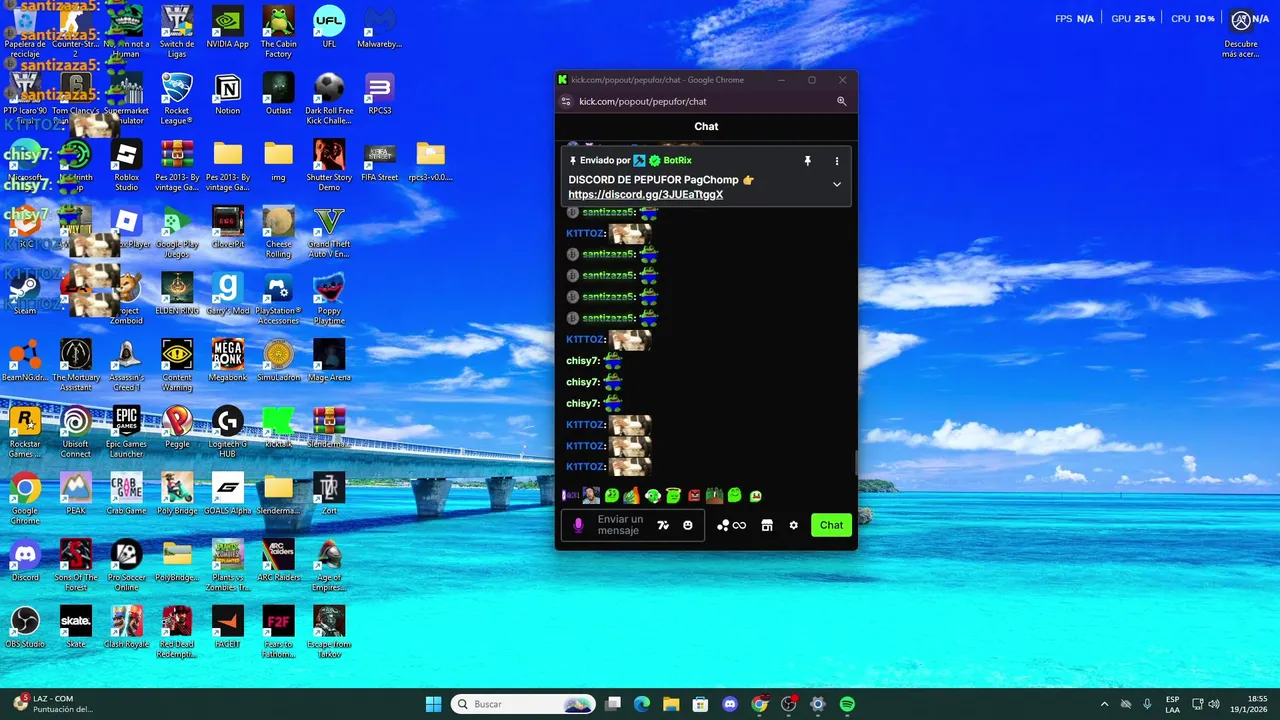Open three-dot menu on pinned message
The width and height of the screenshot is (1280, 720).
837,160
